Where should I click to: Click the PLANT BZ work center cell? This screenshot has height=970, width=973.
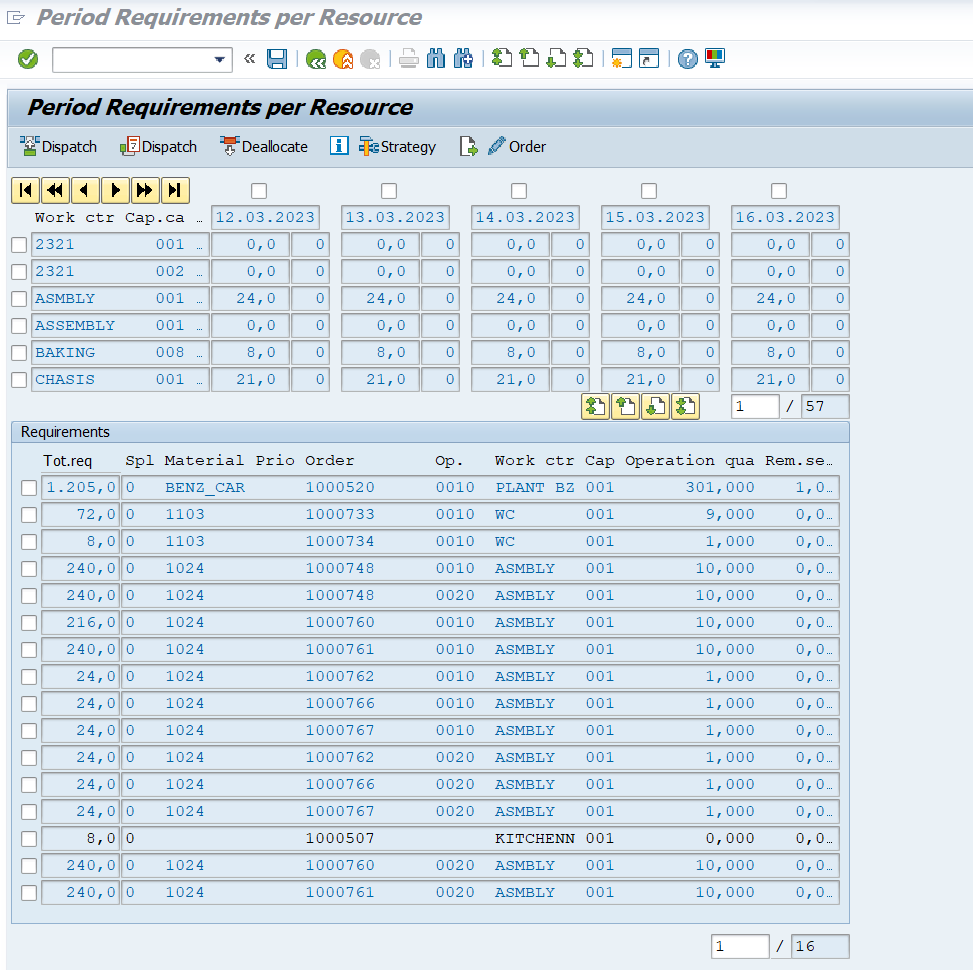point(535,488)
